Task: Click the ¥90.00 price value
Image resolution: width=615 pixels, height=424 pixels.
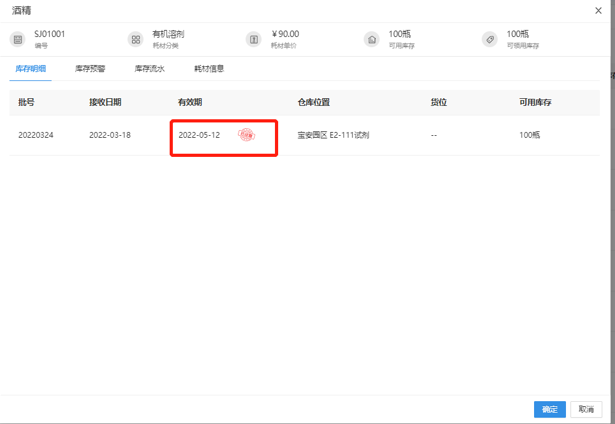Action: click(285, 34)
